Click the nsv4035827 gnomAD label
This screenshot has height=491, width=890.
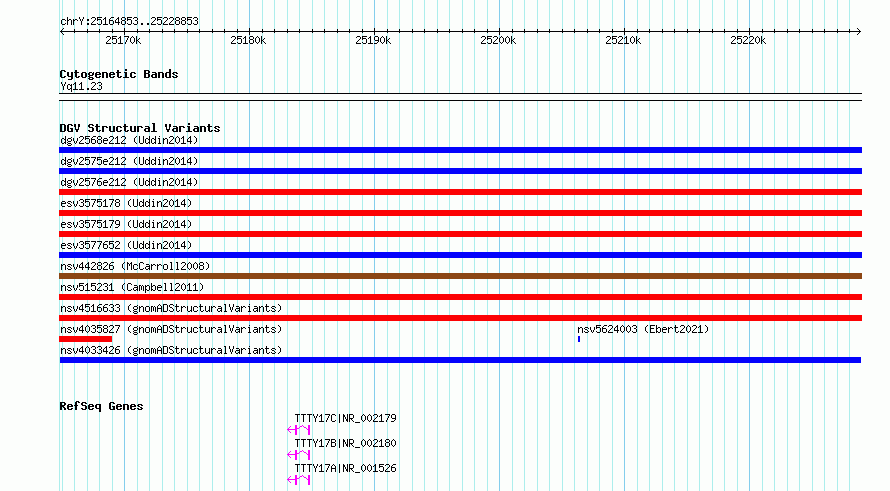pyautogui.click(x=171, y=329)
